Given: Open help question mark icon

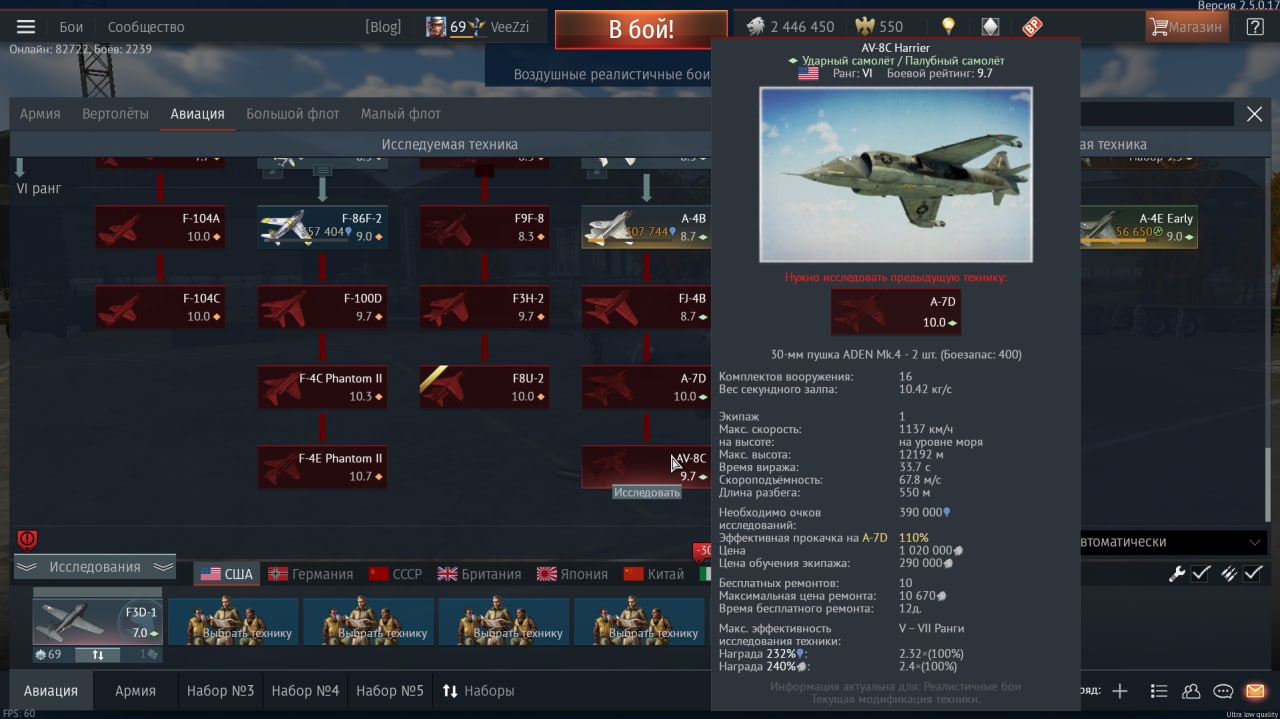Looking at the screenshot, I should 1255,27.
